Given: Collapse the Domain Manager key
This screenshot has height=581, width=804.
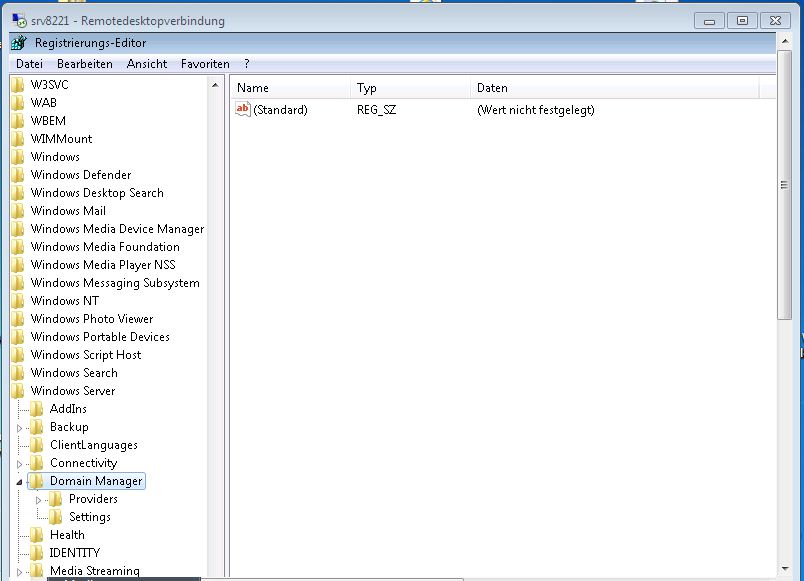Looking at the screenshot, I should [19, 482].
